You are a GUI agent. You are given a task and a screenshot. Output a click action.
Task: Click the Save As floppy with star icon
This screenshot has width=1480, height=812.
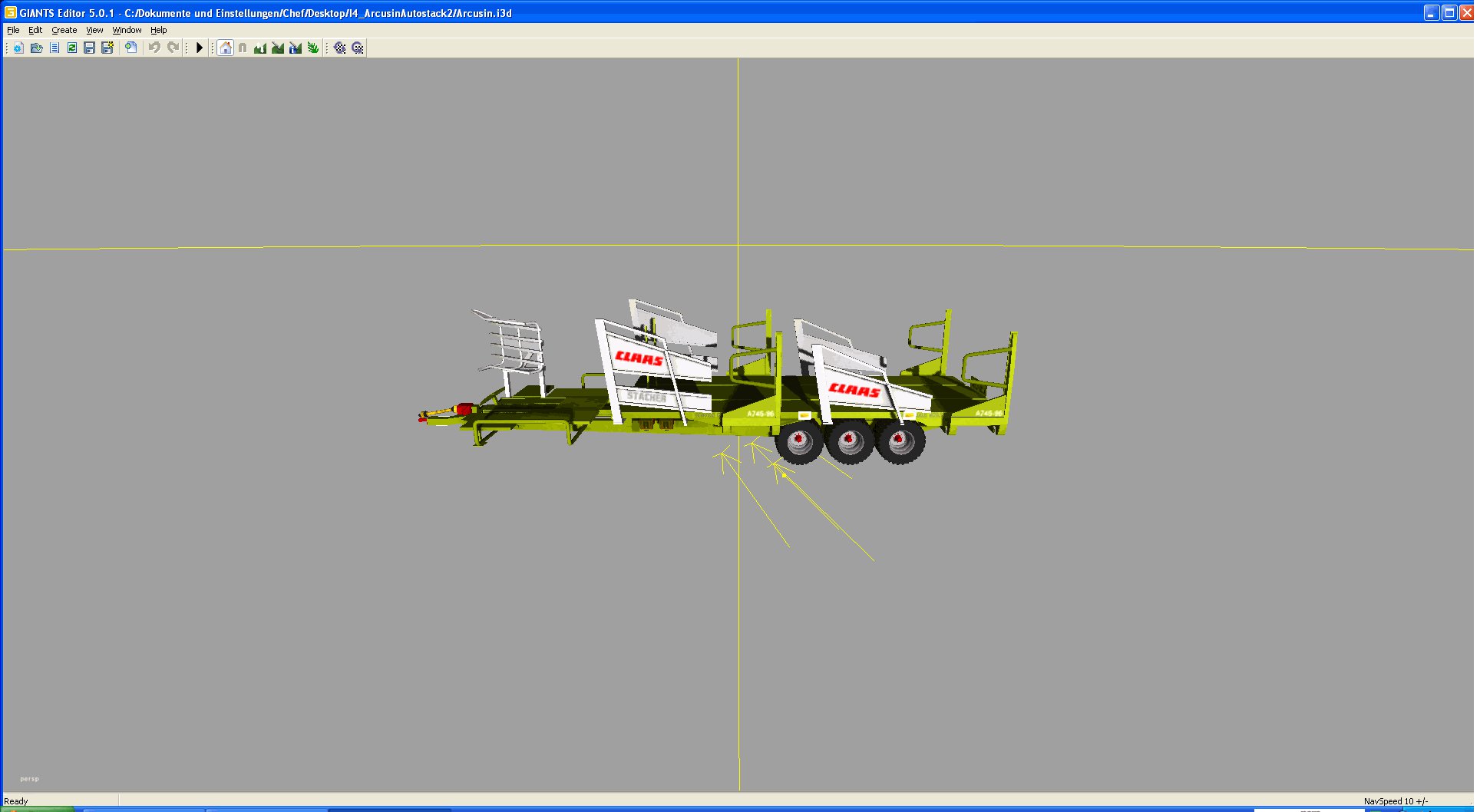pos(107,48)
